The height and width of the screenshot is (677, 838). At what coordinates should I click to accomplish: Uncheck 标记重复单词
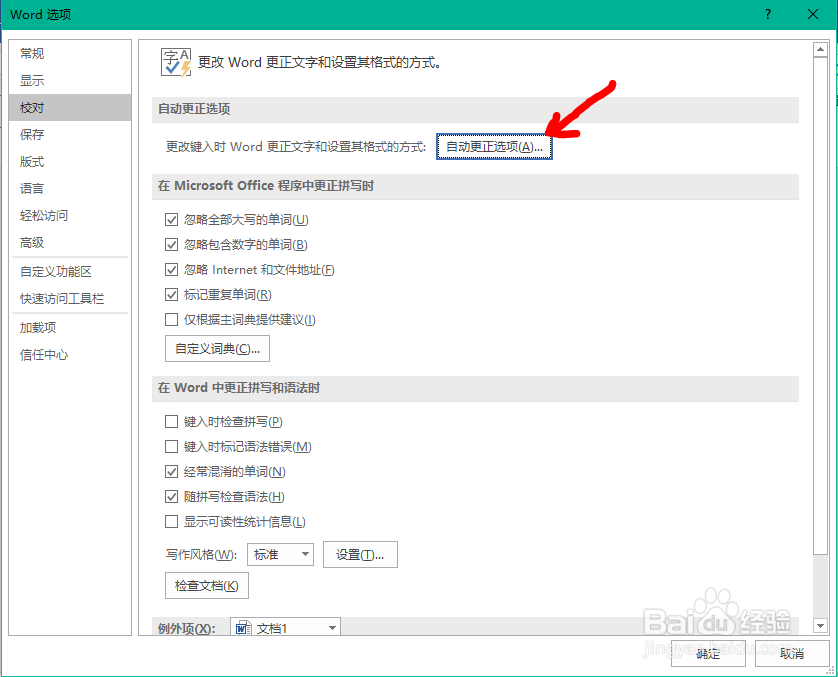[x=172, y=294]
